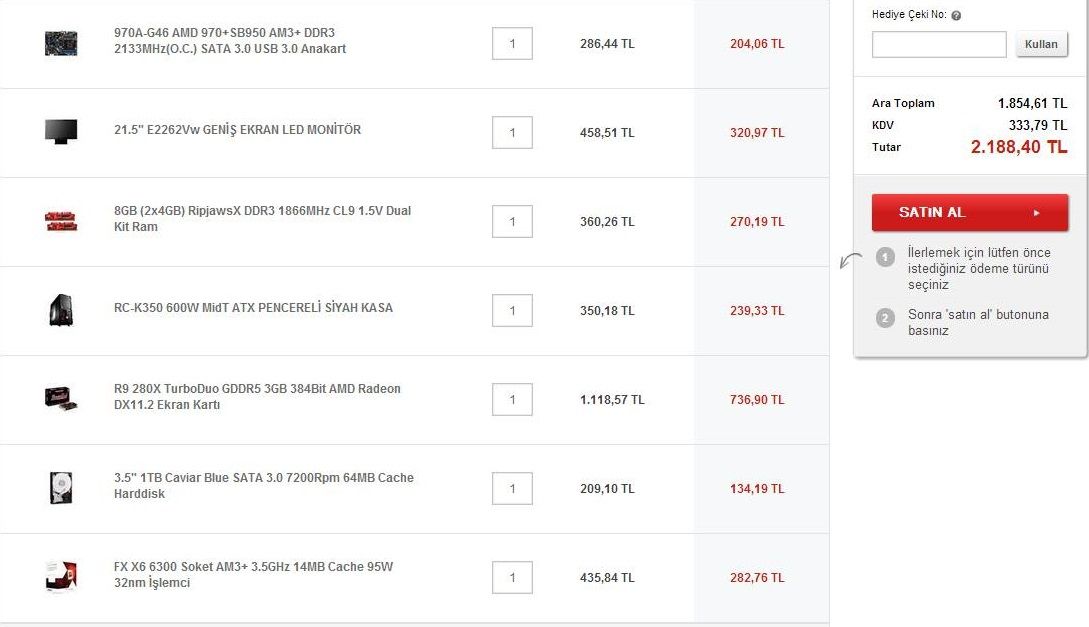Open the FX X6 6300 processor link
The image size is (1089, 627).
click(x=253, y=575)
